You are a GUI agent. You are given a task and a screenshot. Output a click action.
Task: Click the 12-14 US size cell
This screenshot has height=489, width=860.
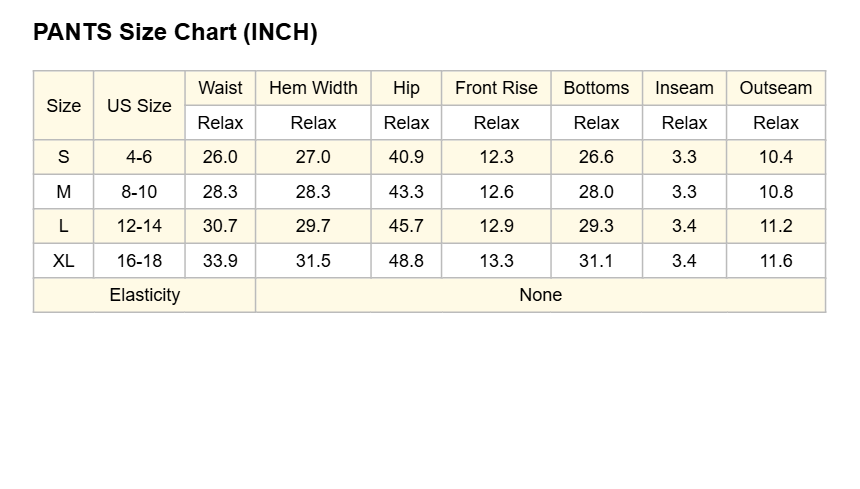[139, 226]
